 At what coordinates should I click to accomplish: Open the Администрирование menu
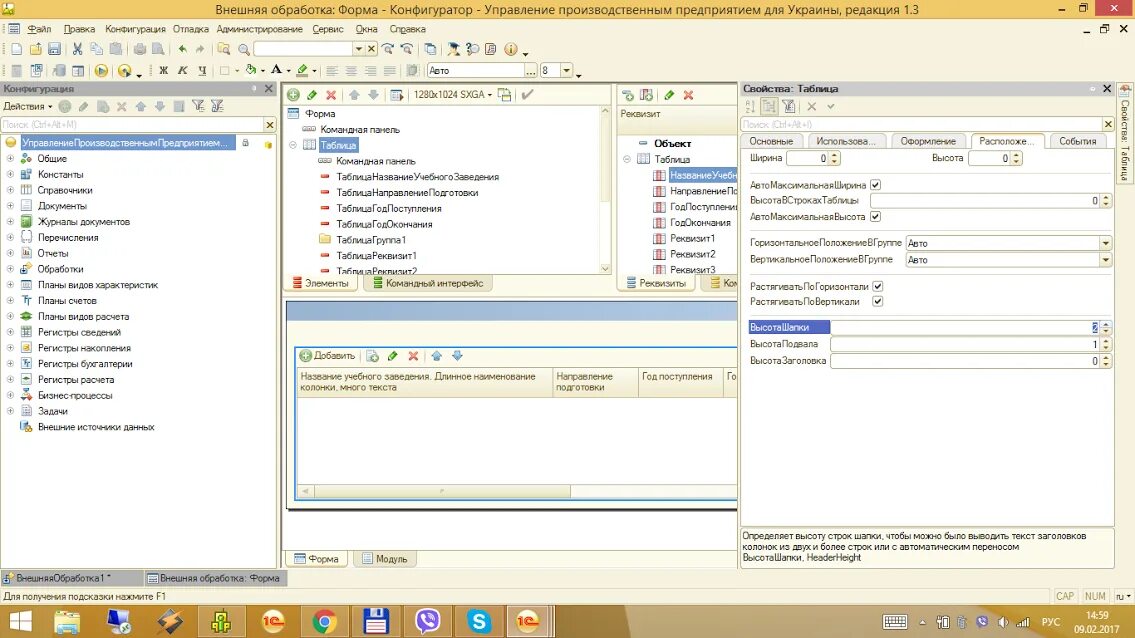coord(259,29)
